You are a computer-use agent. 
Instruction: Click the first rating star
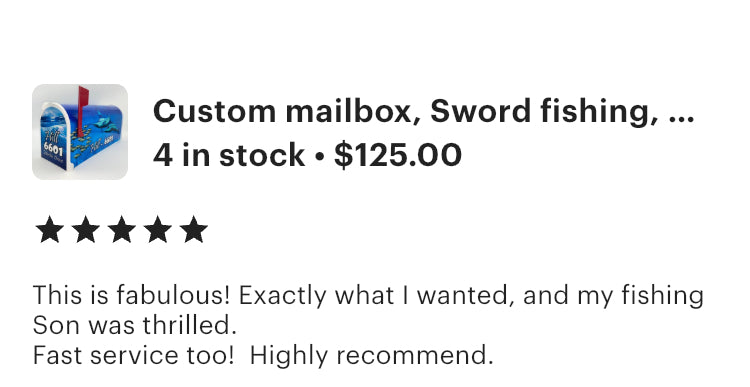pyautogui.click(x=50, y=230)
